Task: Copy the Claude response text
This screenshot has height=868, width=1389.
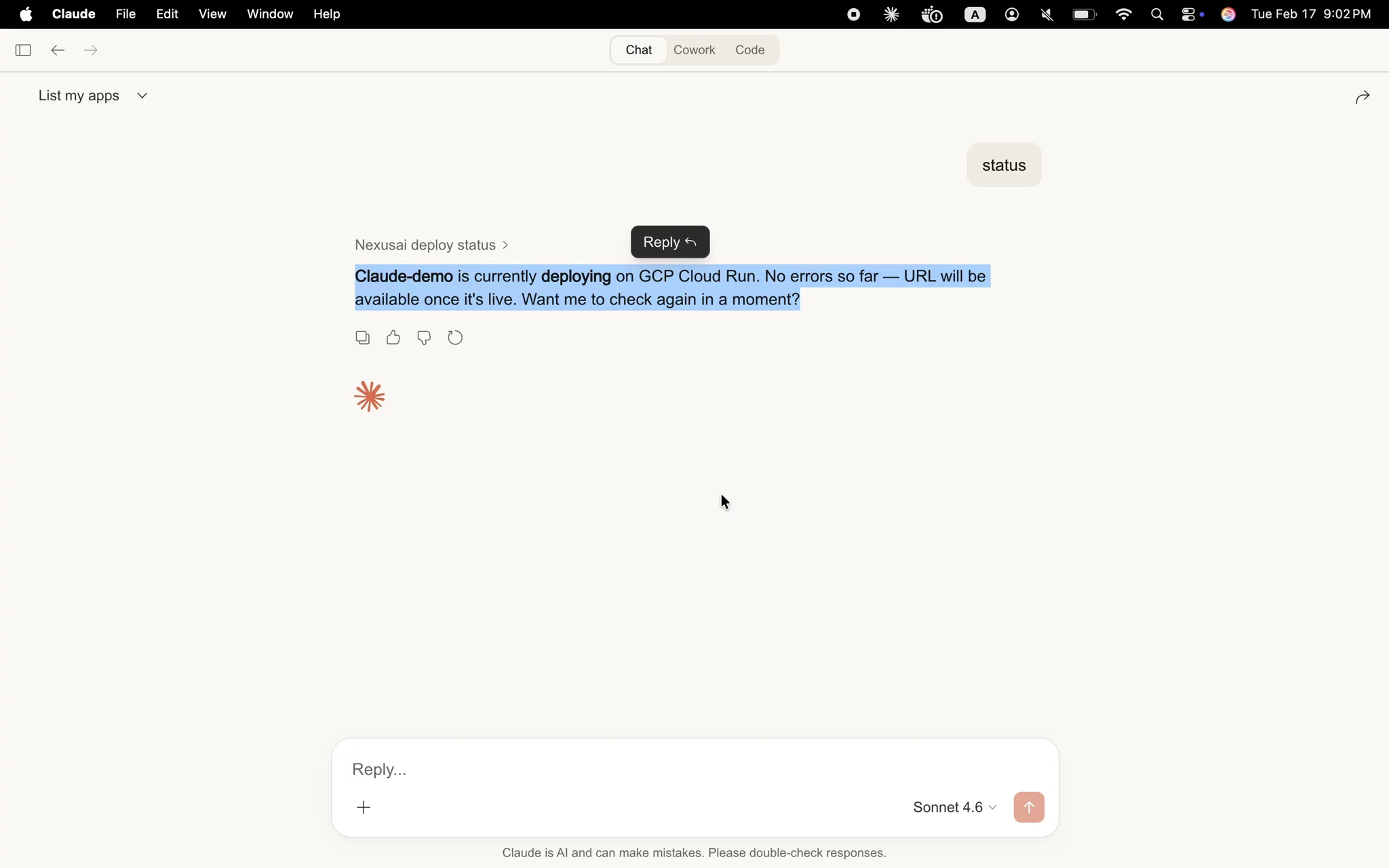Action: (362, 338)
